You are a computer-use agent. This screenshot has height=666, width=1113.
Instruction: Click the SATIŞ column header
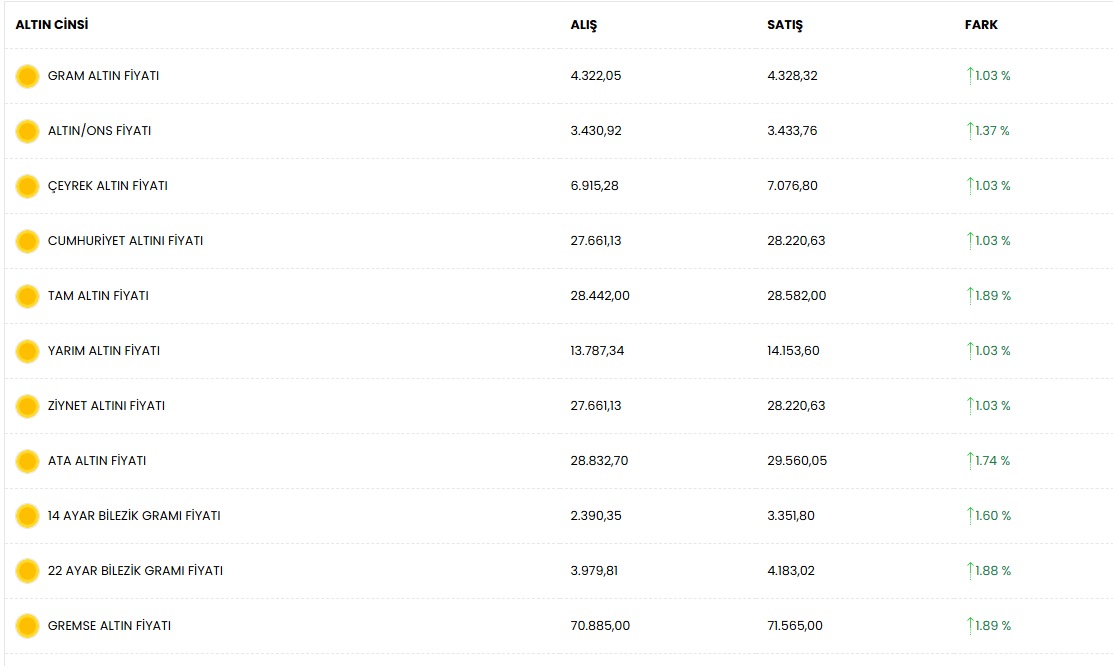[x=784, y=25]
